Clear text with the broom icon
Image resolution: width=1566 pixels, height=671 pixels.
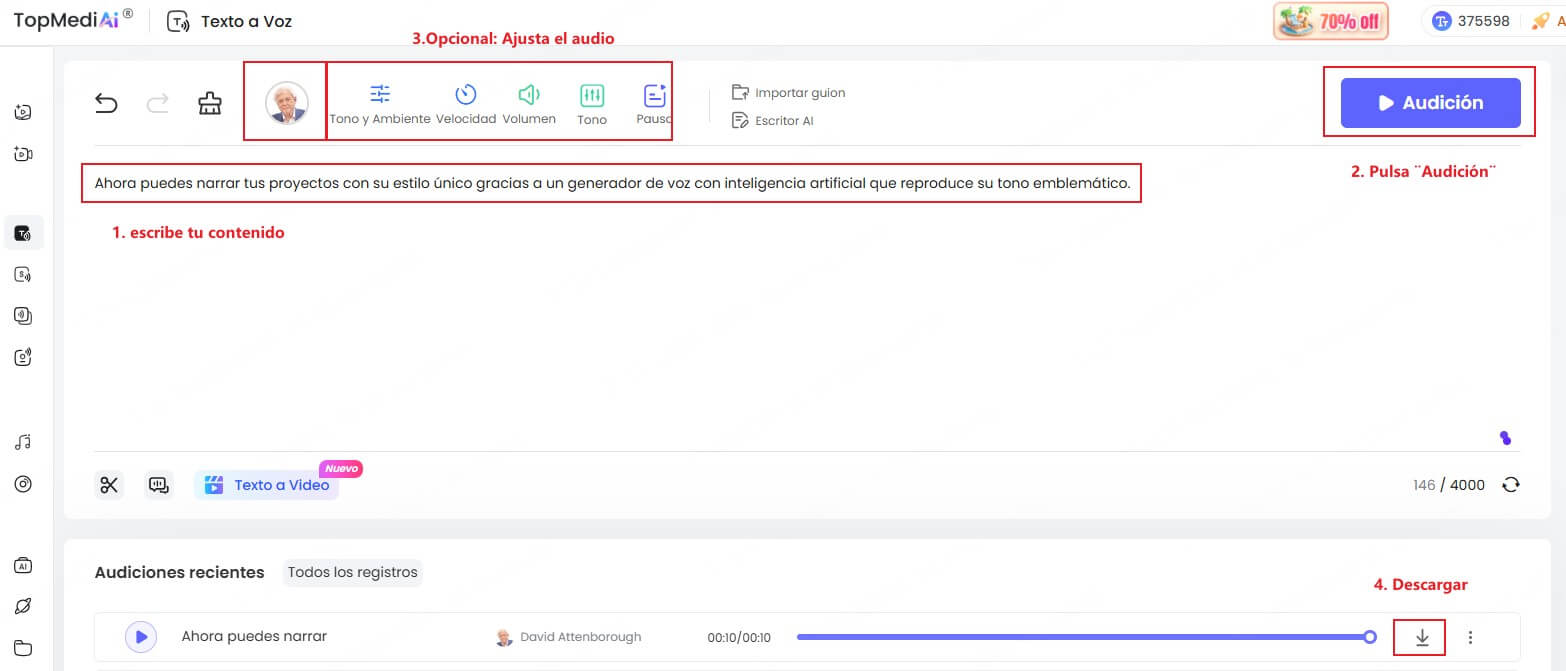pos(210,103)
